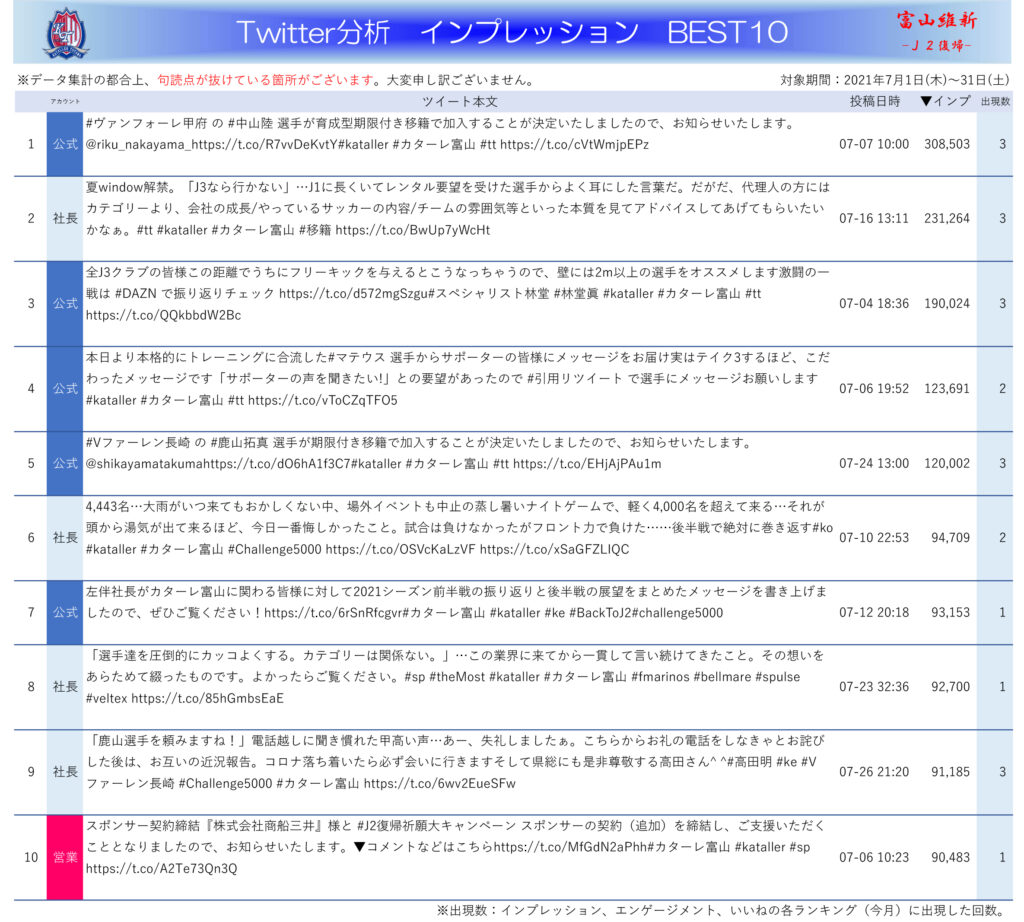1024x922 pixels.
Task: Click the #中山陸 hashtag
Action: coord(251,123)
